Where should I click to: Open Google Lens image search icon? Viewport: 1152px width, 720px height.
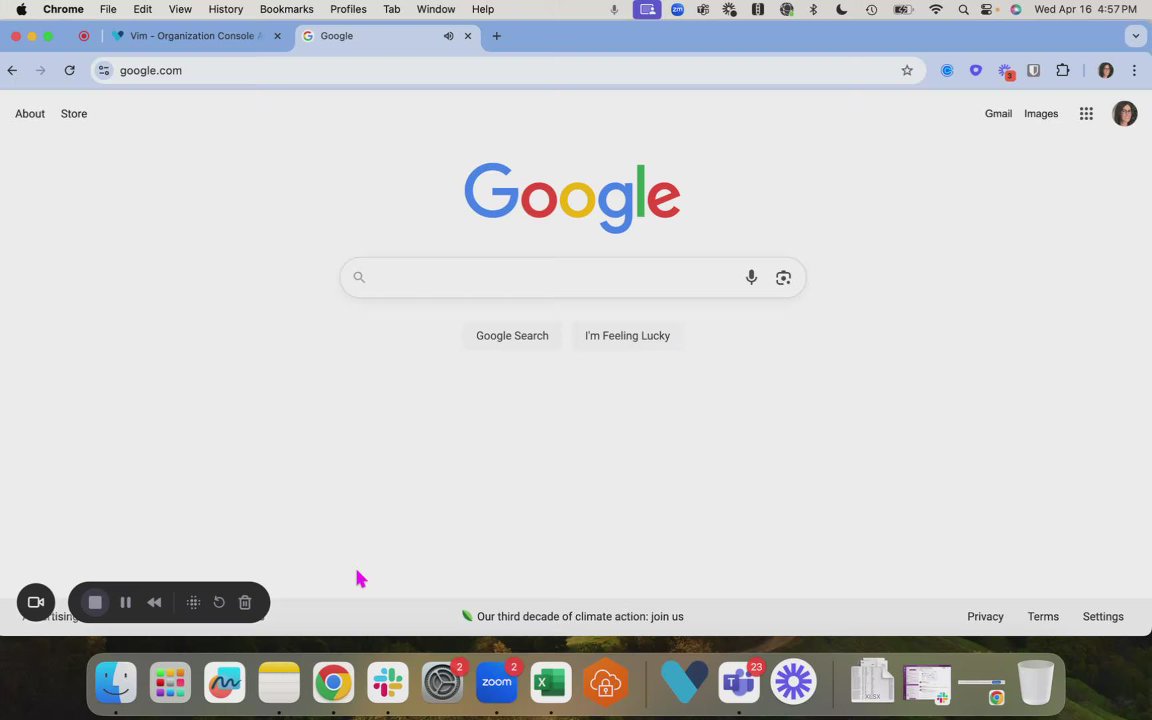click(783, 277)
